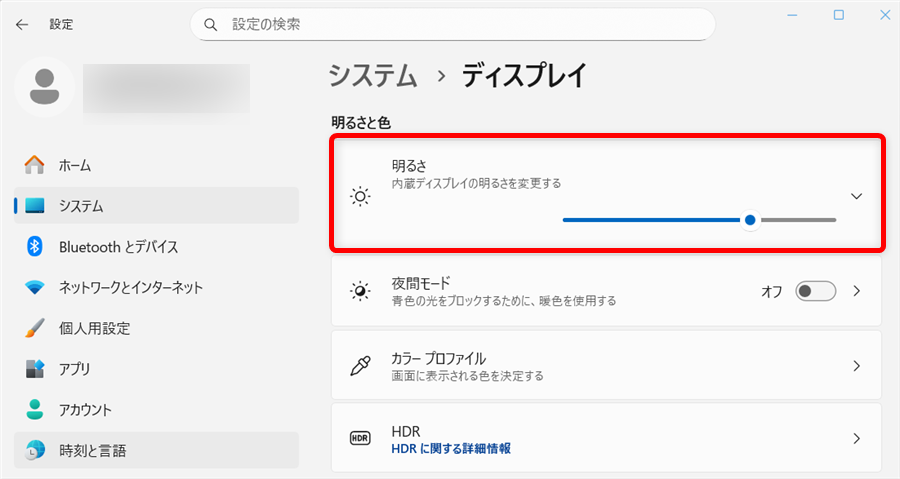Screen dimensions: 900x479
Task: Click the オフ status label
Action: click(x=771, y=291)
